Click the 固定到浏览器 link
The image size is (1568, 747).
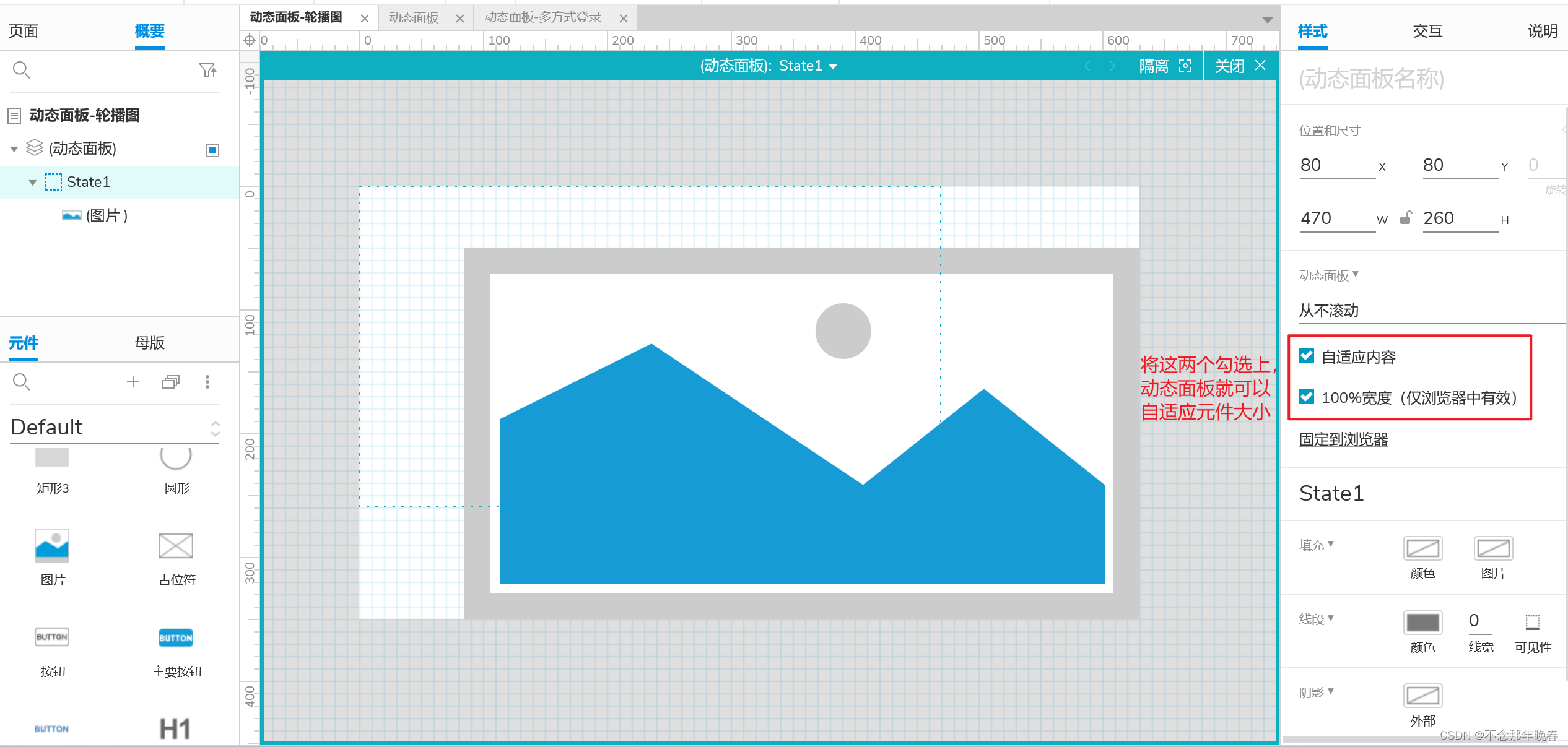pyautogui.click(x=1343, y=439)
